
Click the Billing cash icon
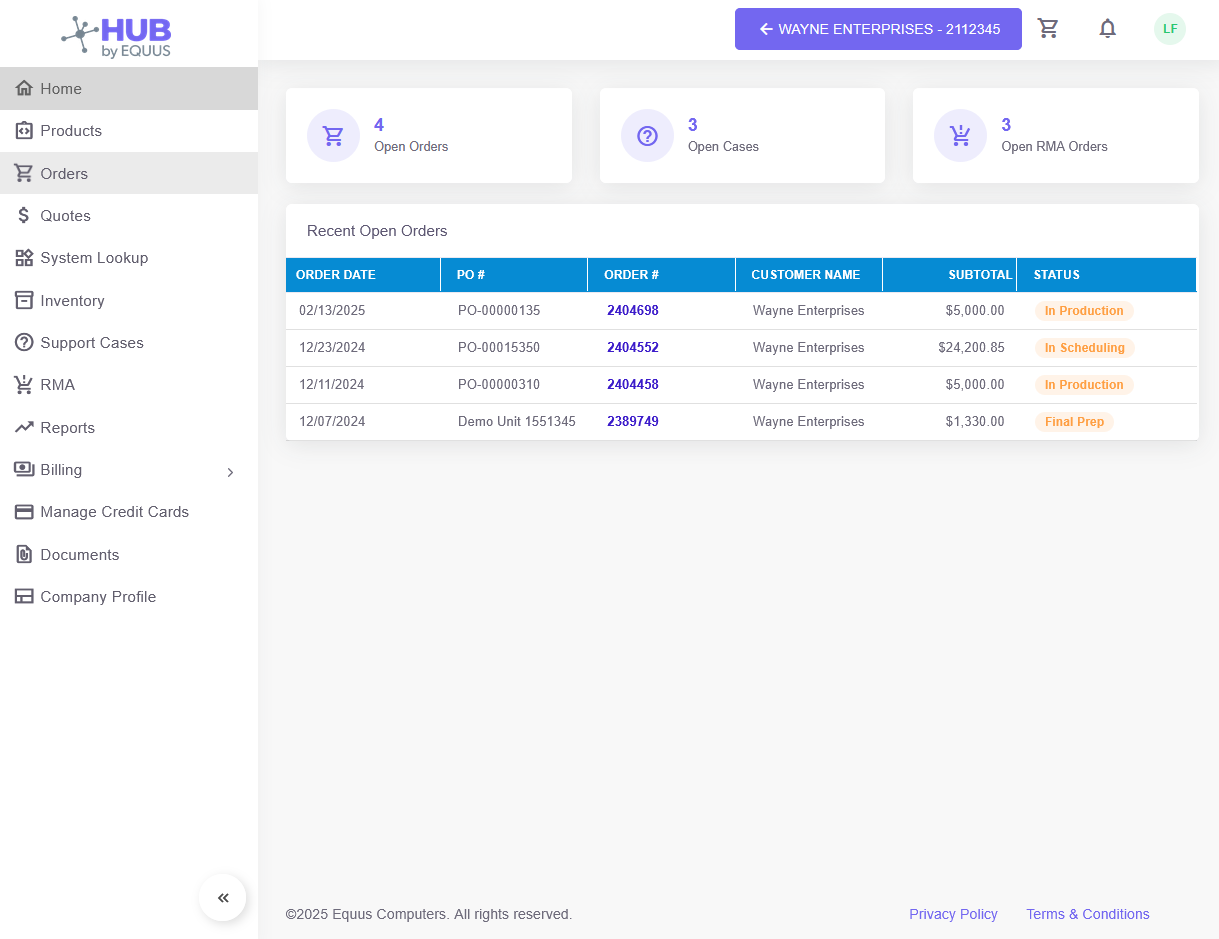pyautogui.click(x=24, y=470)
